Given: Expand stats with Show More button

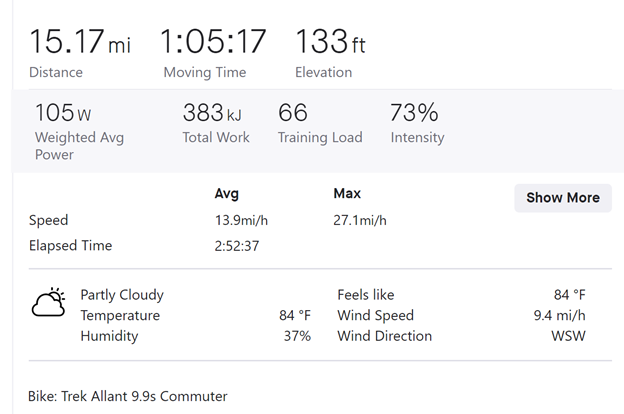Looking at the screenshot, I should click(x=562, y=197).
